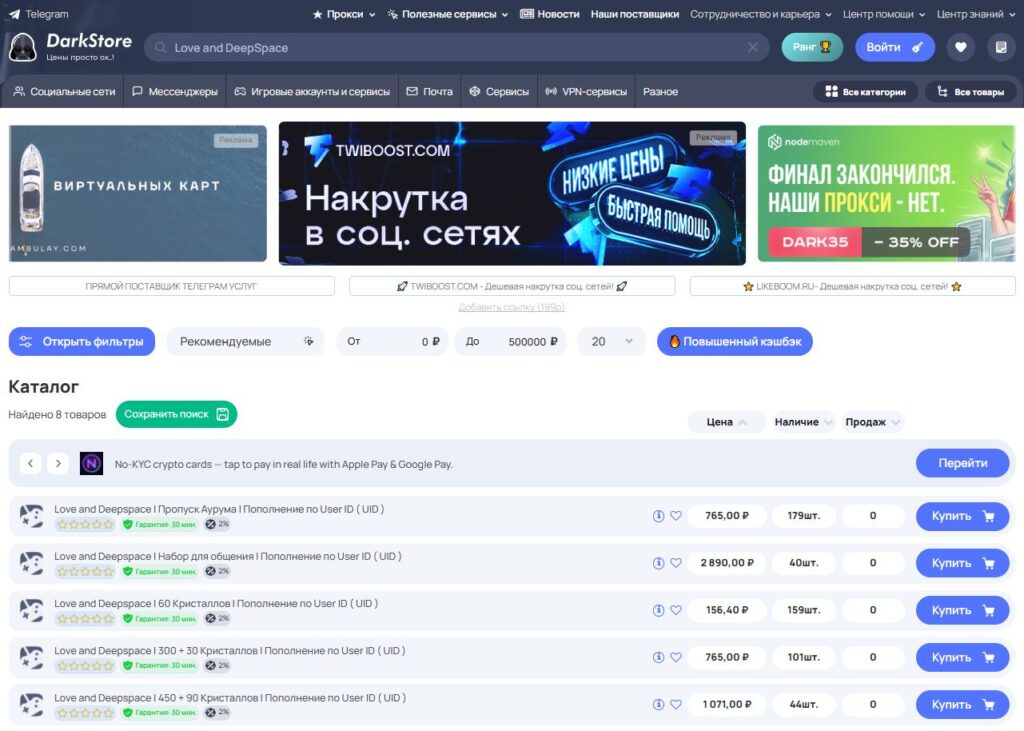This screenshot has width=1024, height=731.
Task: Open the Новости menu item
Action: pos(550,14)
